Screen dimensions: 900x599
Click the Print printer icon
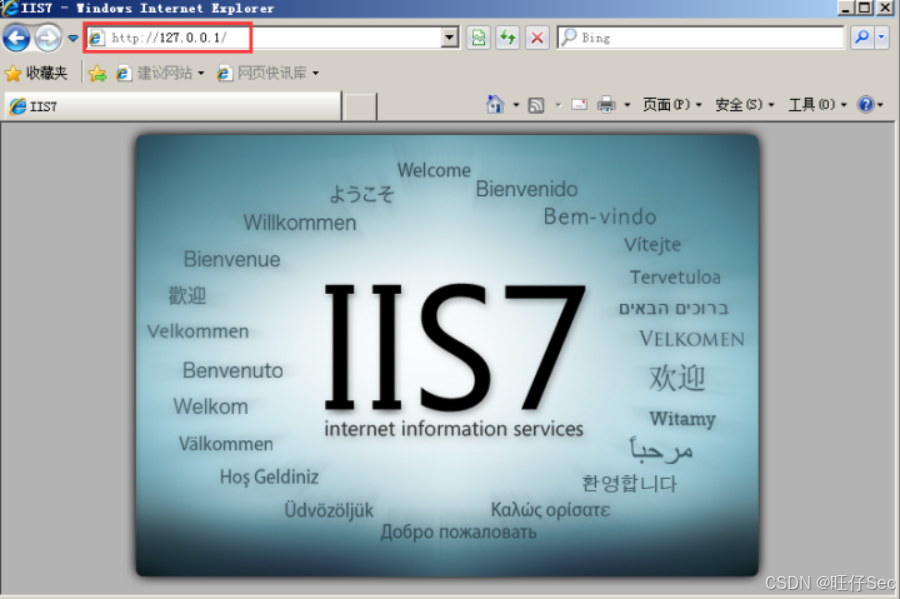pyautogui.click(x=606, y=104)
